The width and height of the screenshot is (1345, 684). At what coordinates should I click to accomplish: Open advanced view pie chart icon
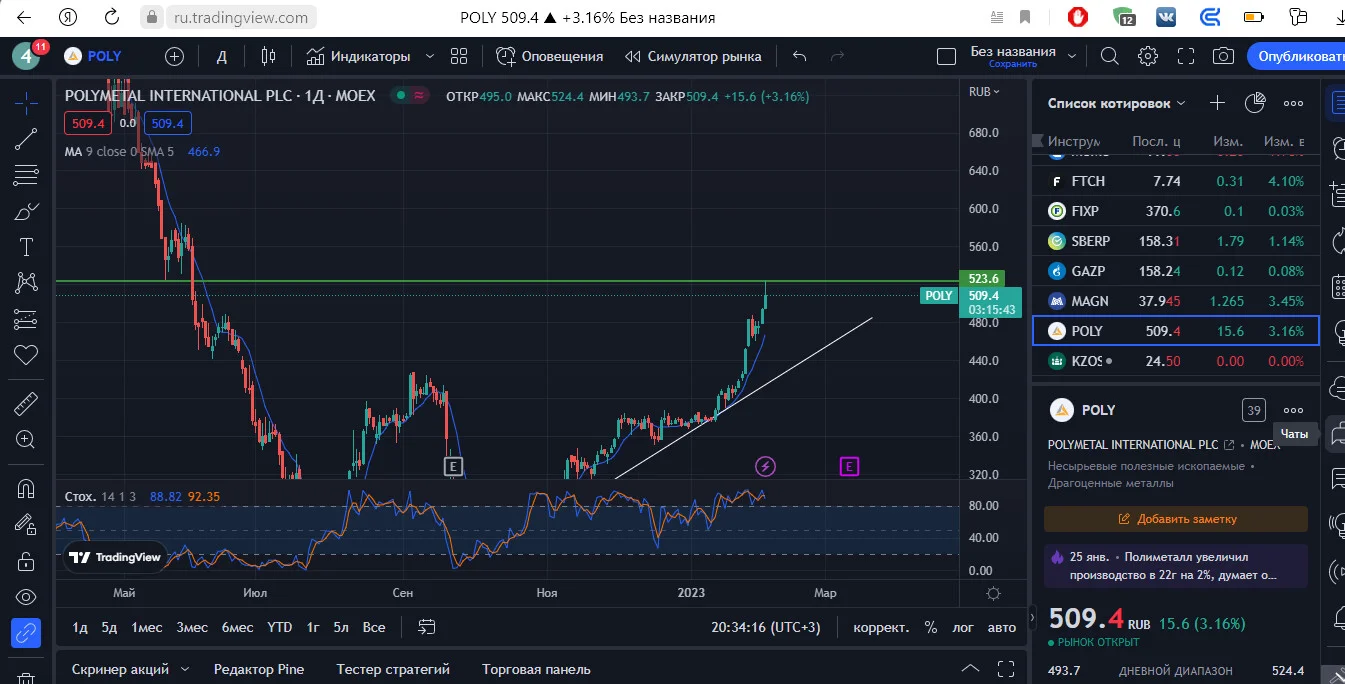[x=1255, y=103]
